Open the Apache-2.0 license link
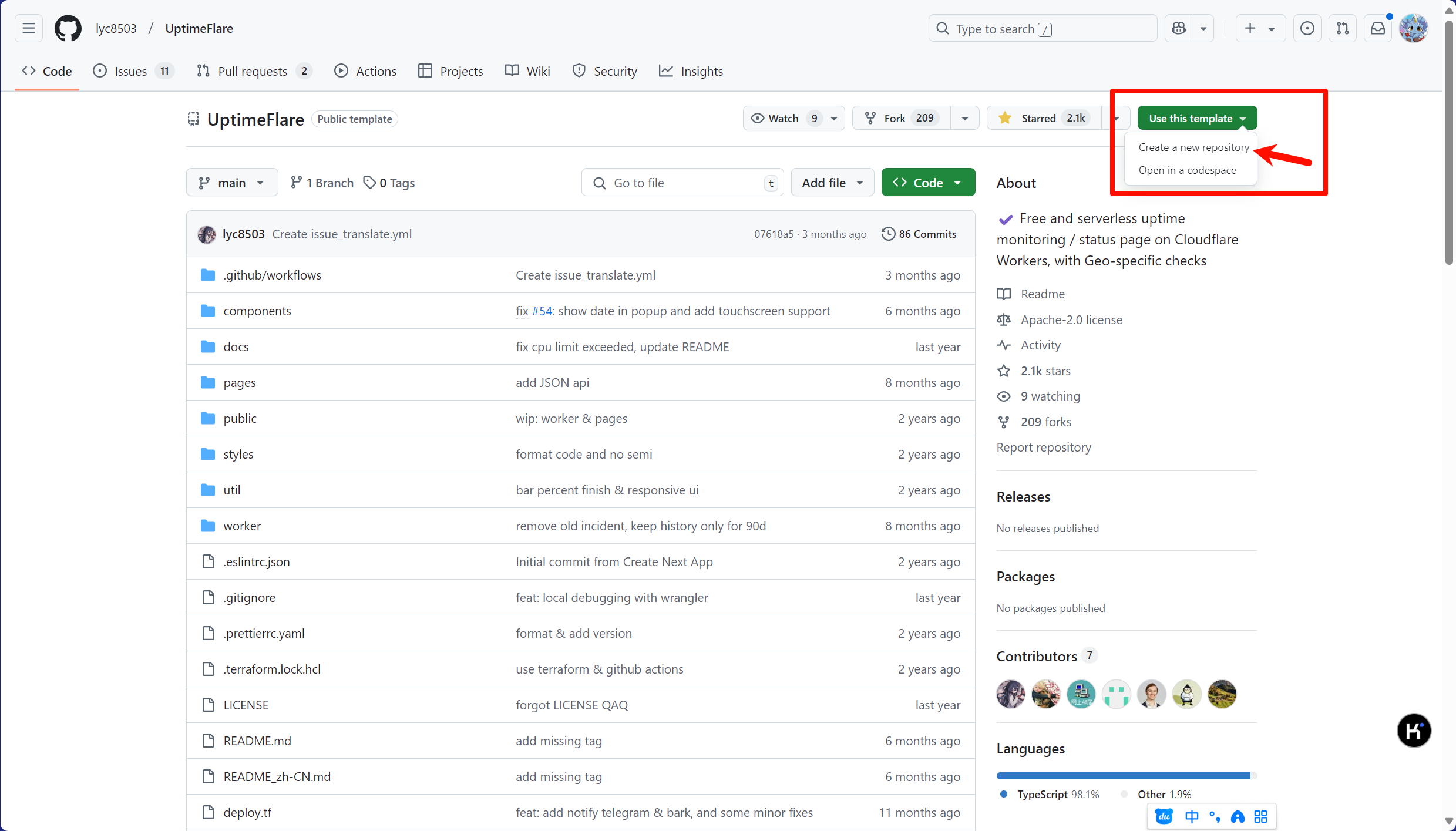The image size is (1456, 831). [1071, 319]
